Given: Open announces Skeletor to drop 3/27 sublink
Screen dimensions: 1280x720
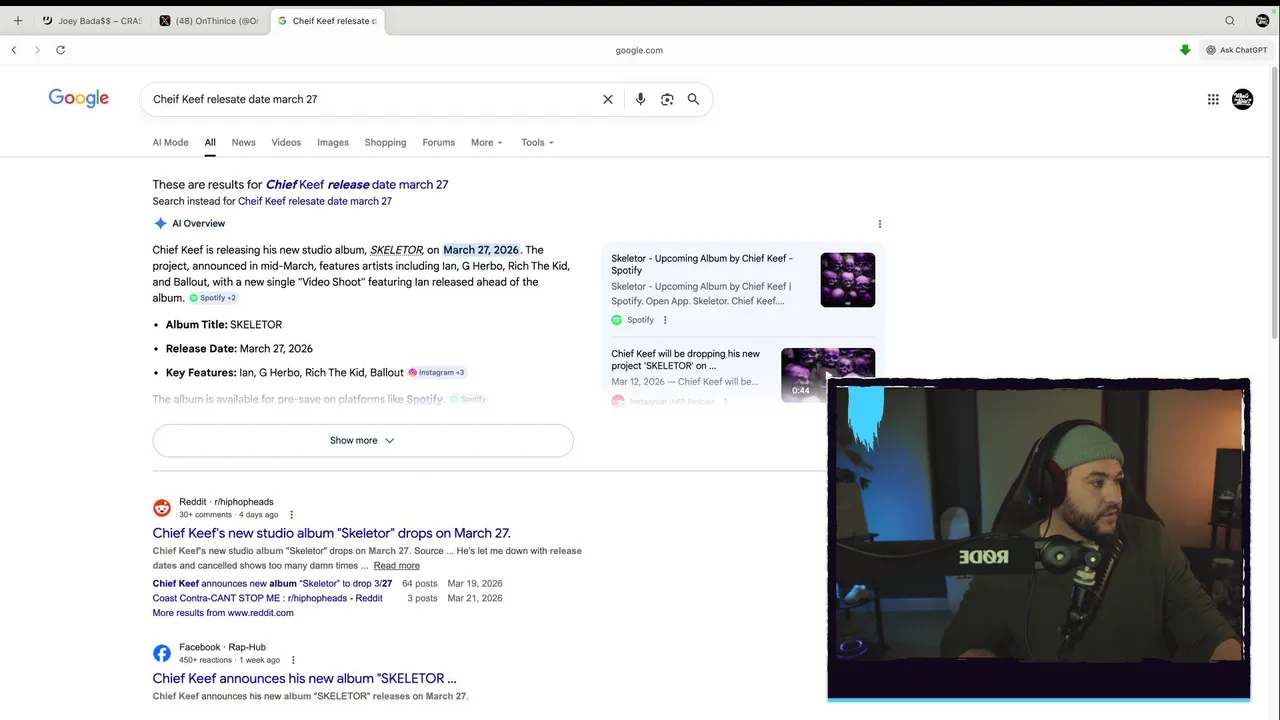Looking at the screenshot, I should (272, 583).
